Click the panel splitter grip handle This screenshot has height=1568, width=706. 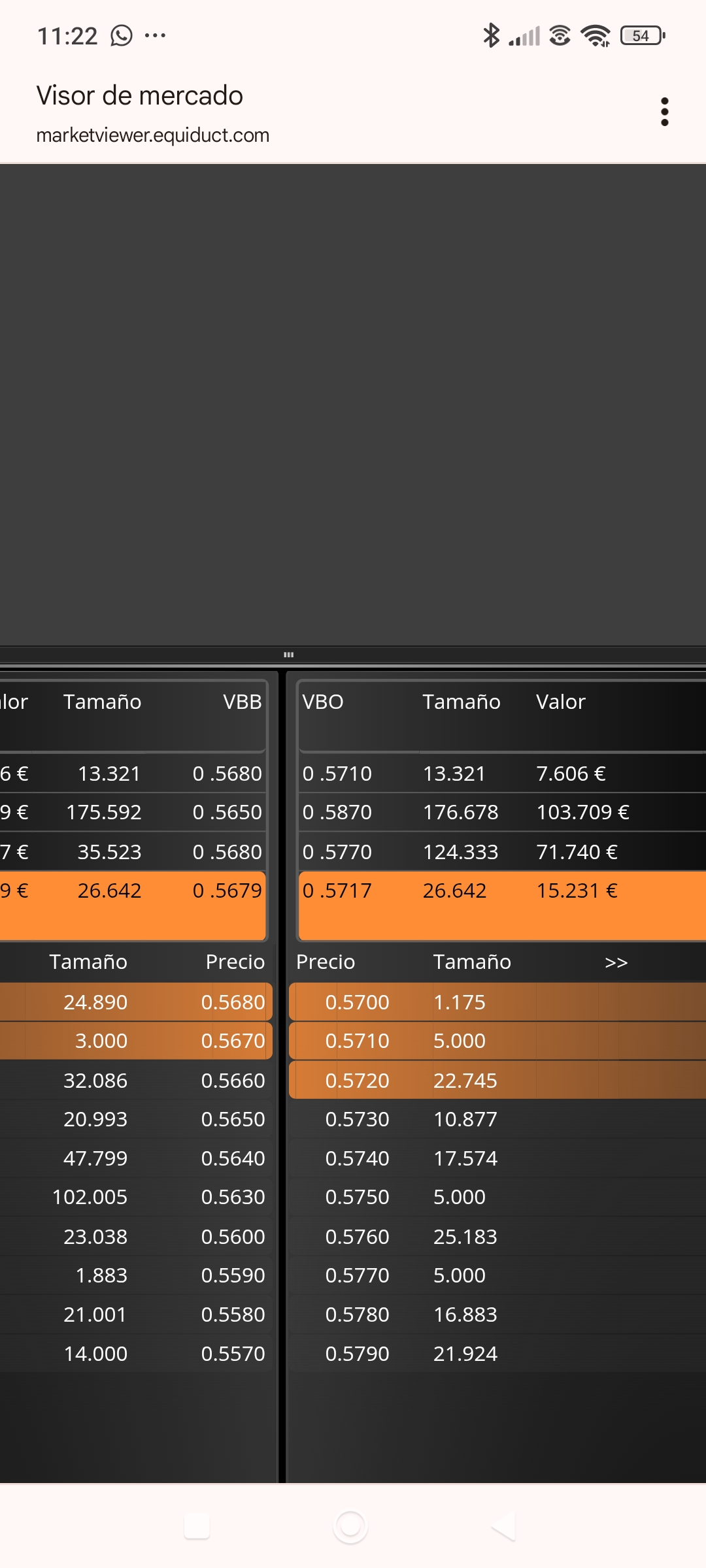coord(288,655)
